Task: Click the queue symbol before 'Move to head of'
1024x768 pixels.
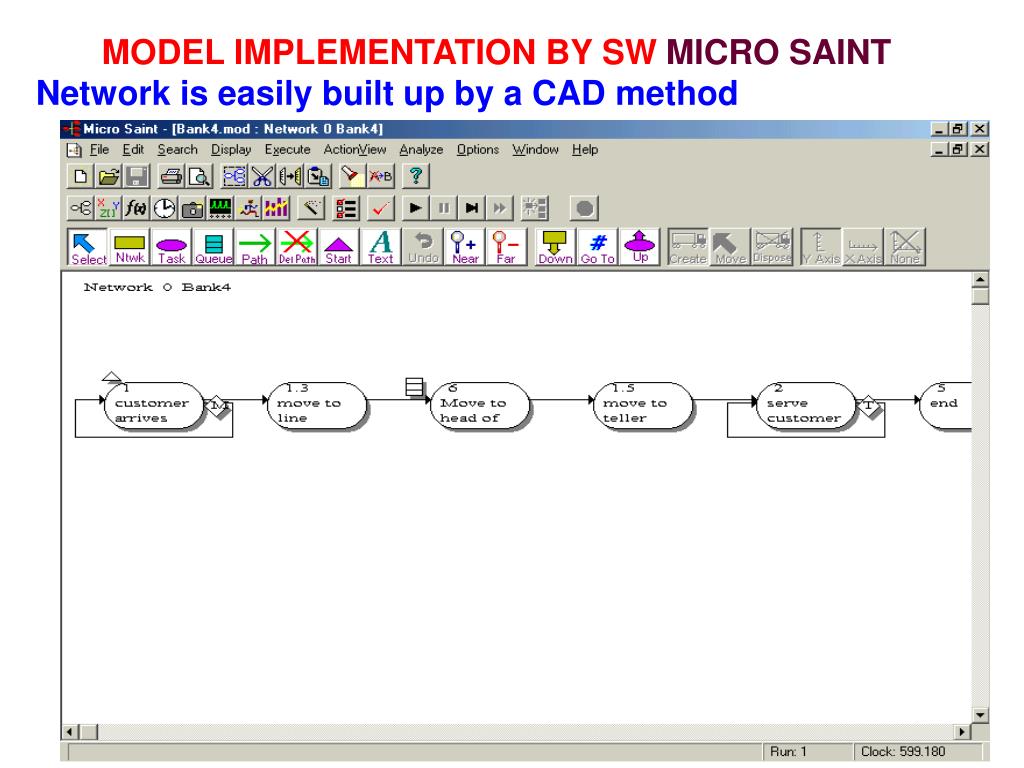Action: point(414,387)
